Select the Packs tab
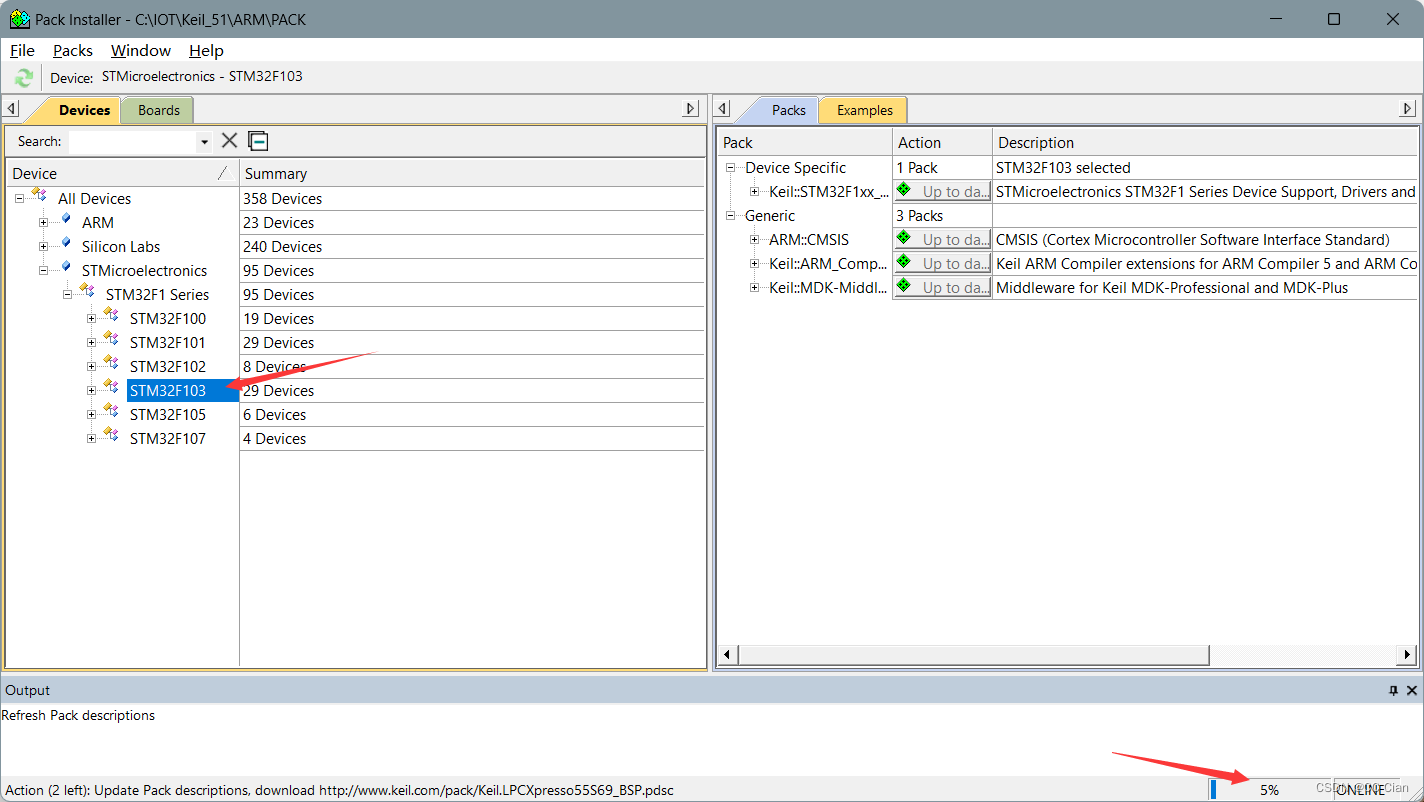 pos(788,110)
